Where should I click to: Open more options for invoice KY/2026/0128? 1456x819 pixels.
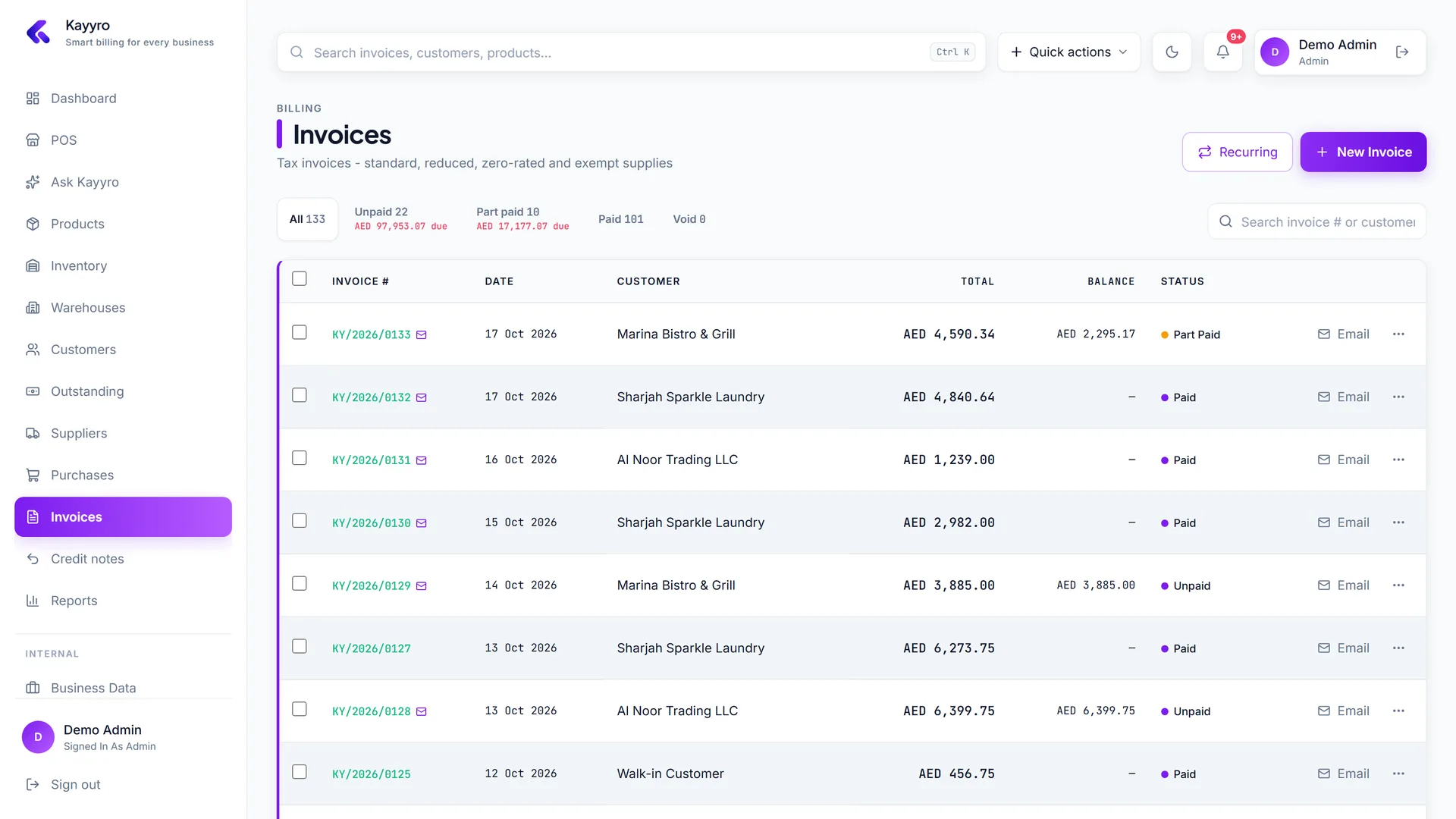pos(1398,711)
